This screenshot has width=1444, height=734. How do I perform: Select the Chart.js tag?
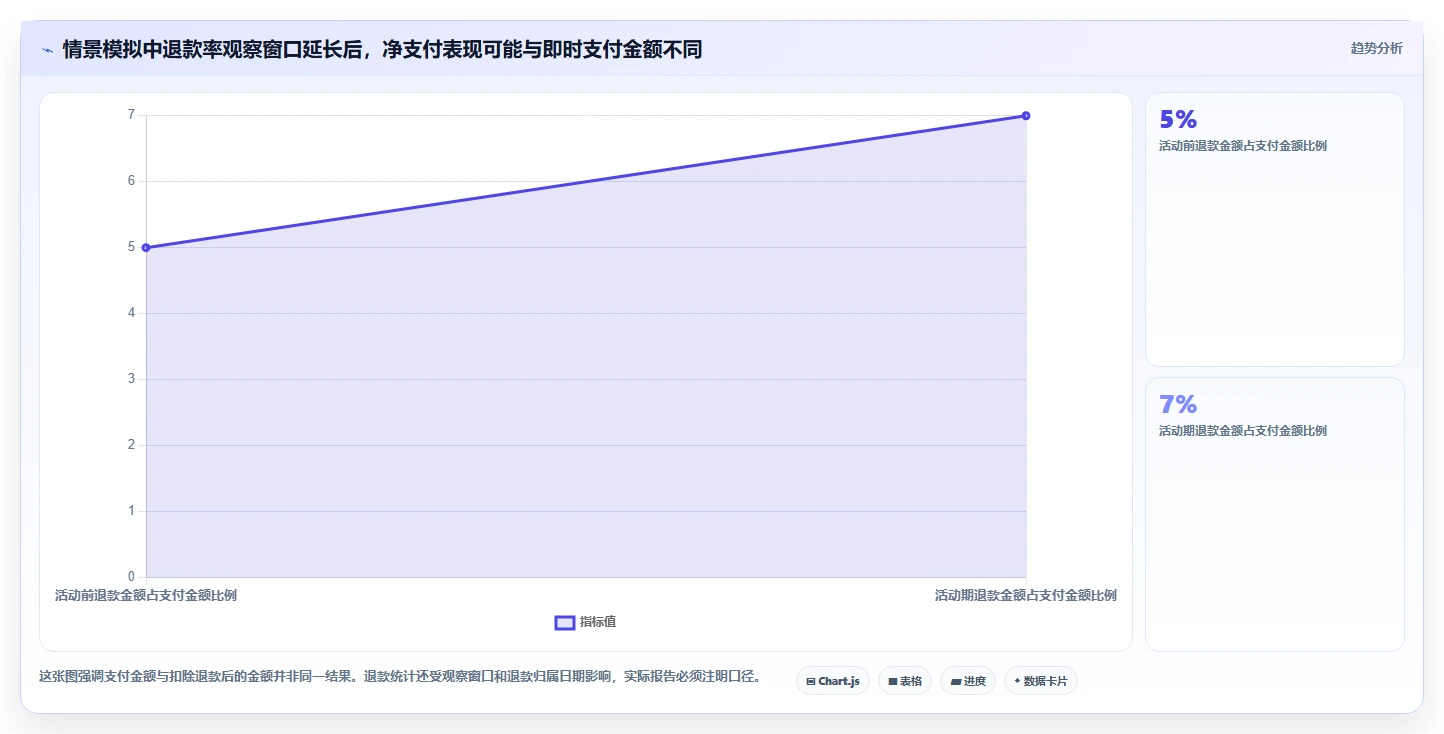[x=833, y=681]
